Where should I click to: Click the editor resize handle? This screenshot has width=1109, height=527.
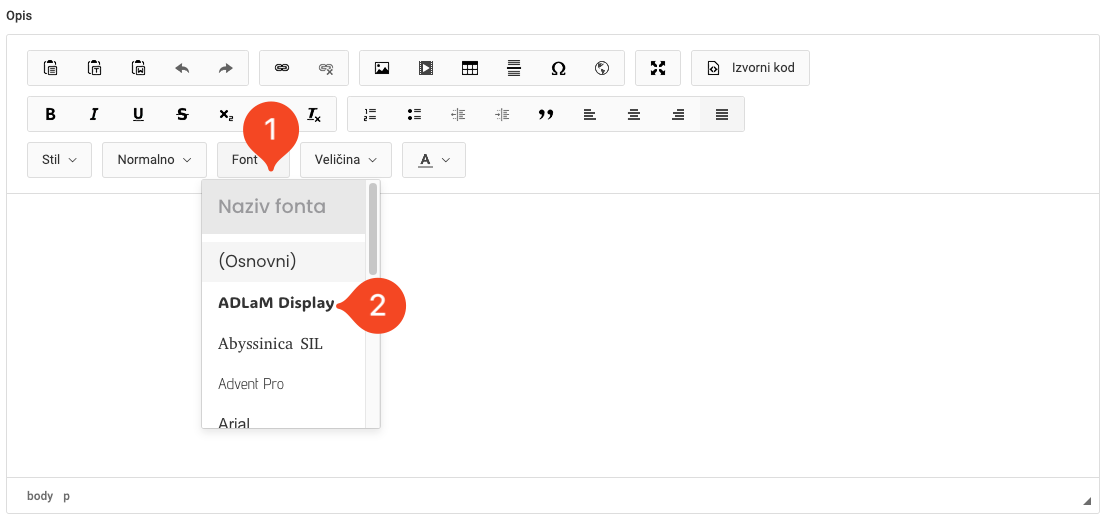click(x=1087, y=502)
